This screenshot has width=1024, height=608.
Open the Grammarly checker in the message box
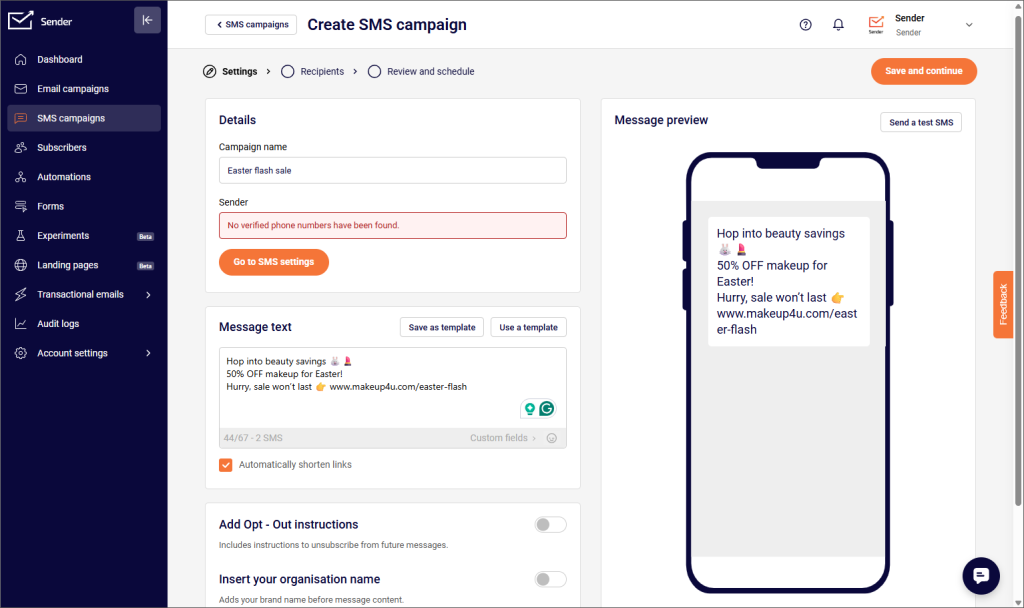(546, 409)
